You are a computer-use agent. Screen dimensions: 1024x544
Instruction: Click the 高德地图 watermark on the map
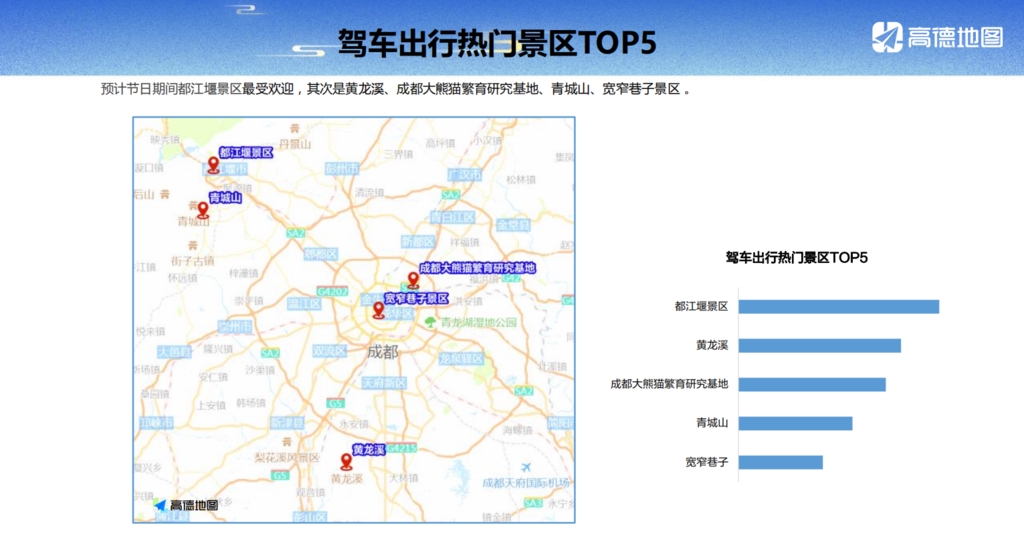tap(186, 506)
